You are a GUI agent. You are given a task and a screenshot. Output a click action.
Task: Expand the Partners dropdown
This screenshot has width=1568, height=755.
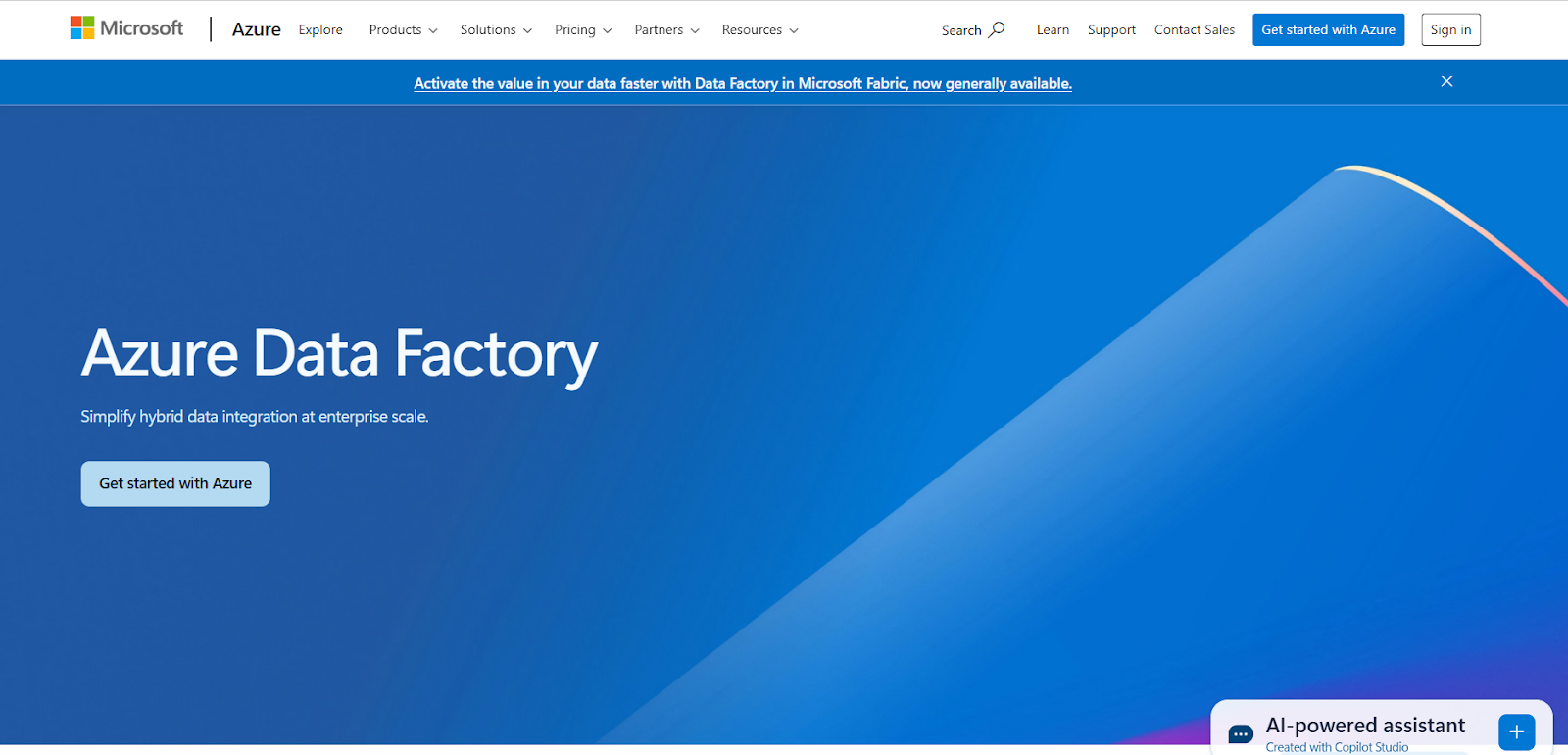(666, 30)
